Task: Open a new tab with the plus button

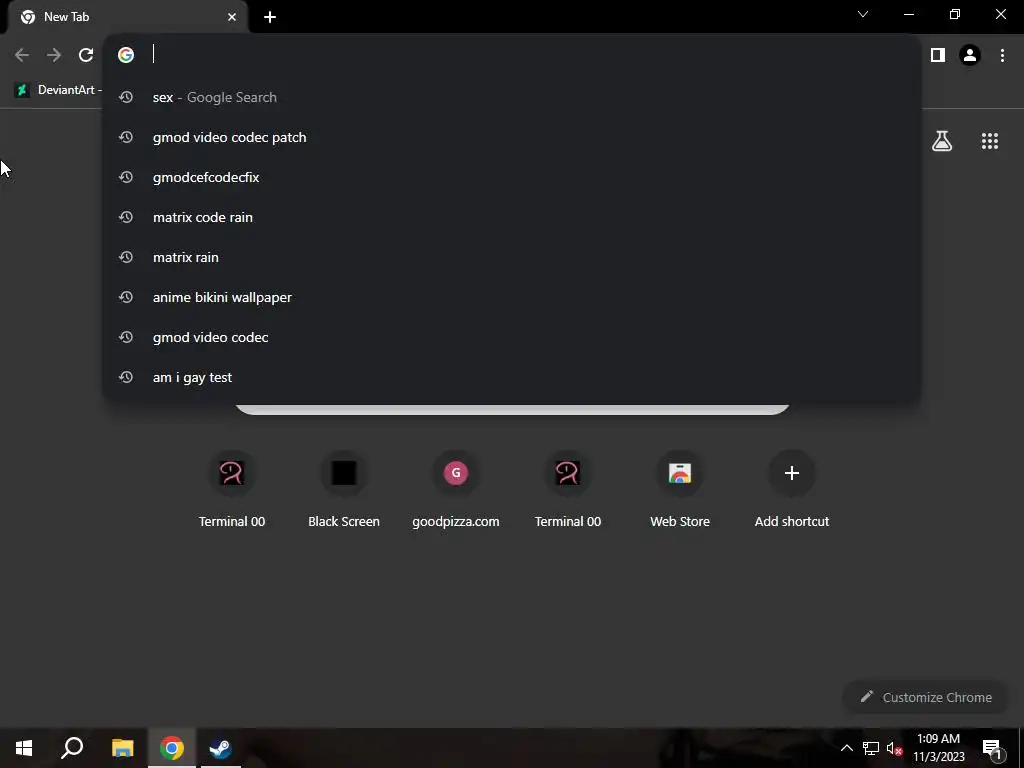Action: [x=270, y=17]
